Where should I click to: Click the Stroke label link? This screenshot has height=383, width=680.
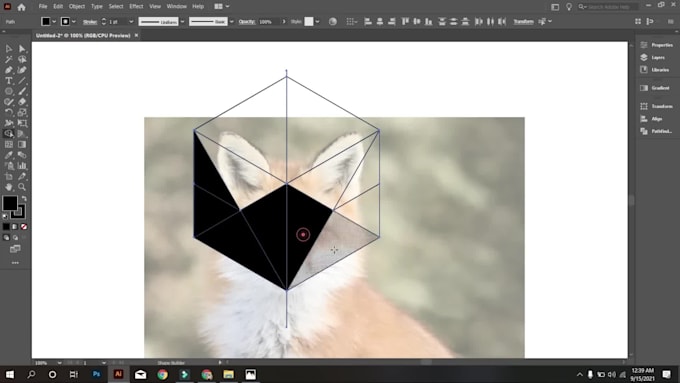point(90,22)
